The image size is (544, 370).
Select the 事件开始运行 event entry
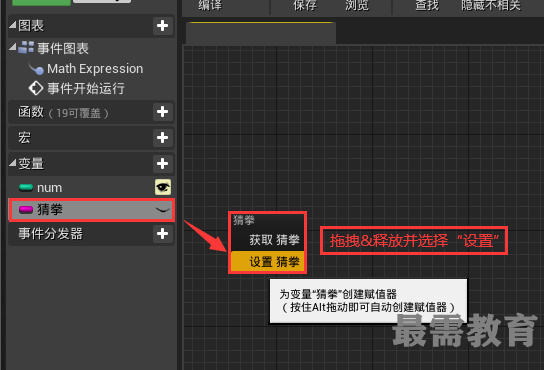click(x=86, y=88)
